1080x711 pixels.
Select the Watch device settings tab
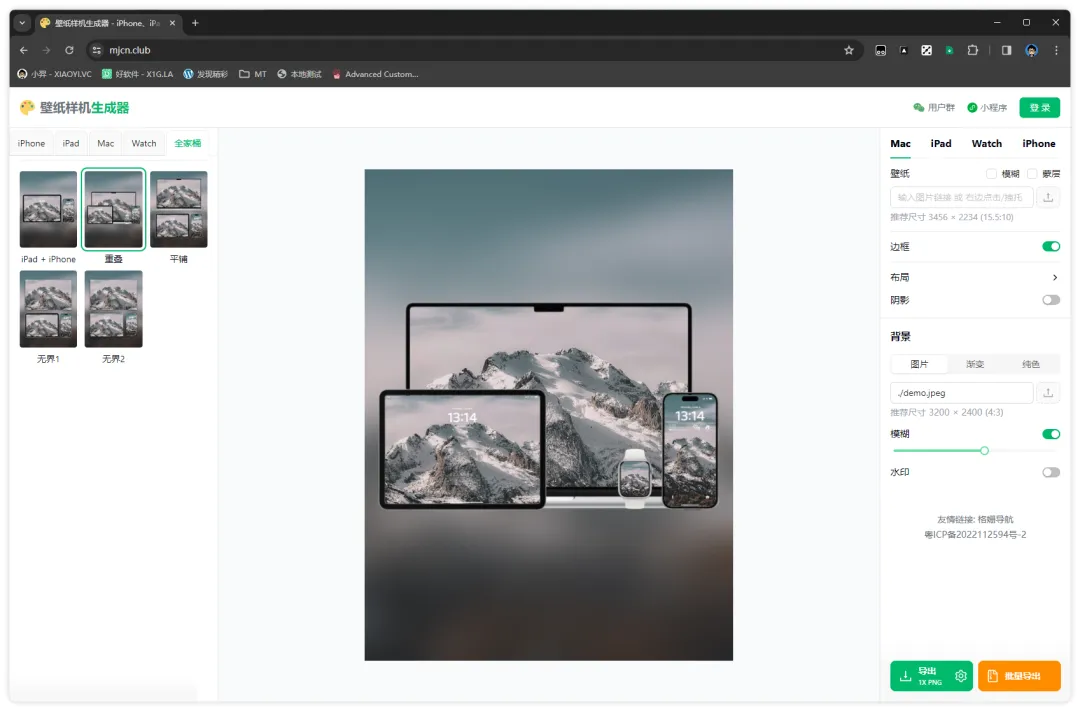tap(986, 143)
